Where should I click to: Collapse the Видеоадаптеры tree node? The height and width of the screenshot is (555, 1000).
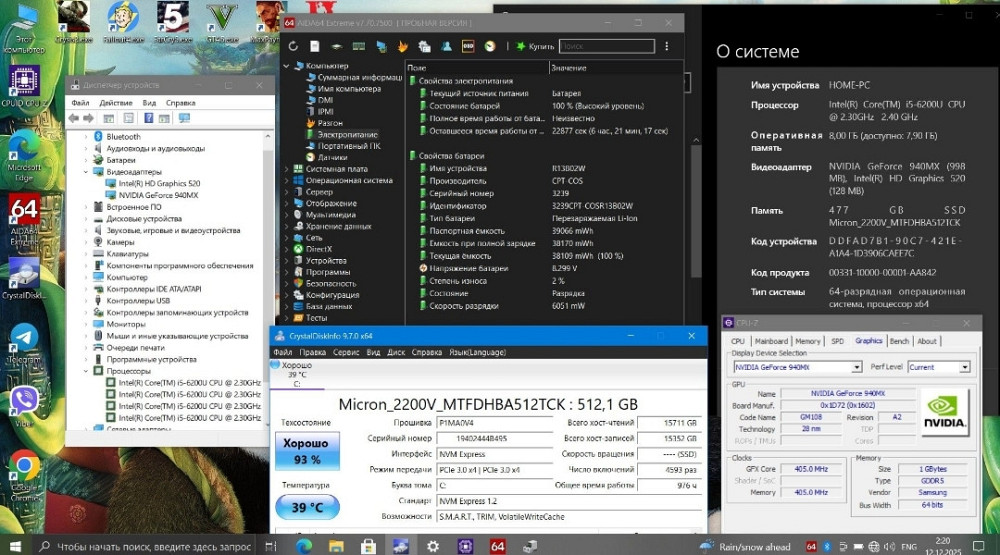point(86,172)
